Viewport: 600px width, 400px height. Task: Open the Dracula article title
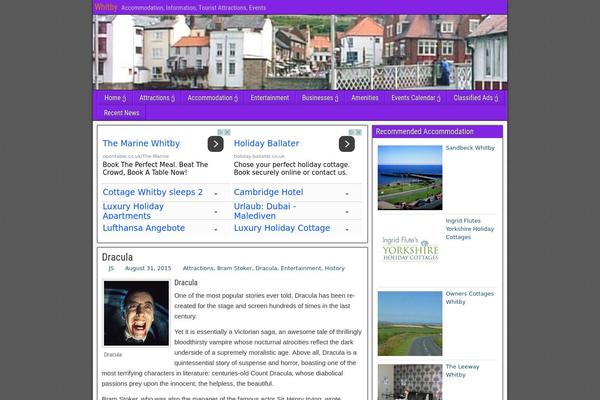pyautogui.click(x=117, y=257)
